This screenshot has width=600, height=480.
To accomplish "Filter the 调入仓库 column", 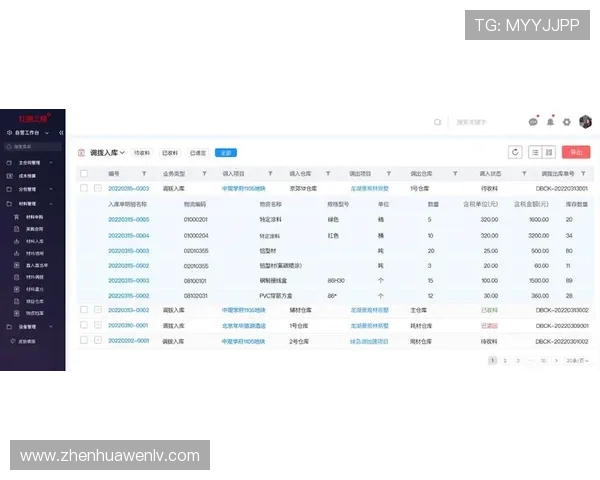I will (328, 173).
